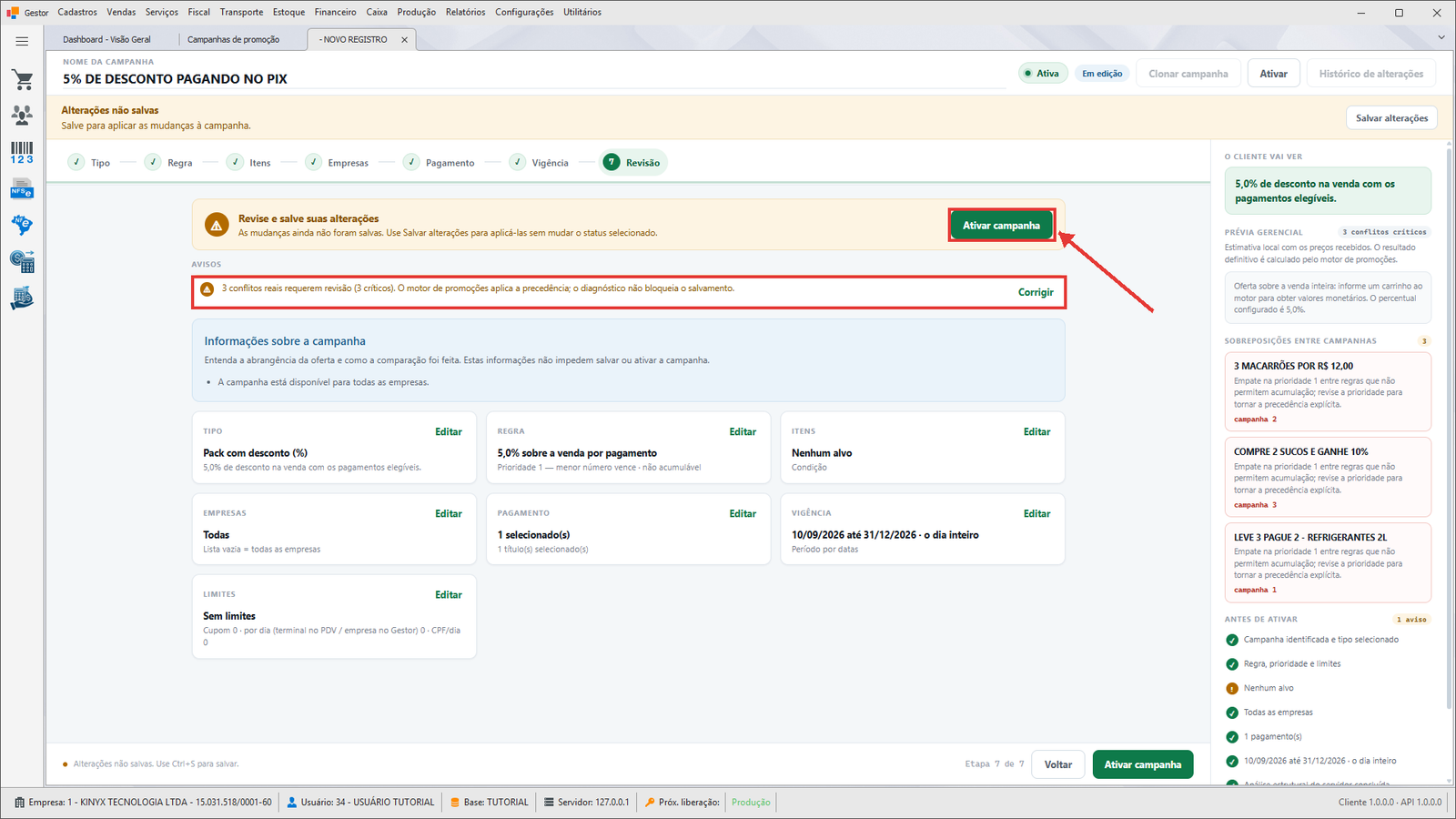Edit the Empresas card
This screenshot has width=1456, height=819.
coord(449,514)
